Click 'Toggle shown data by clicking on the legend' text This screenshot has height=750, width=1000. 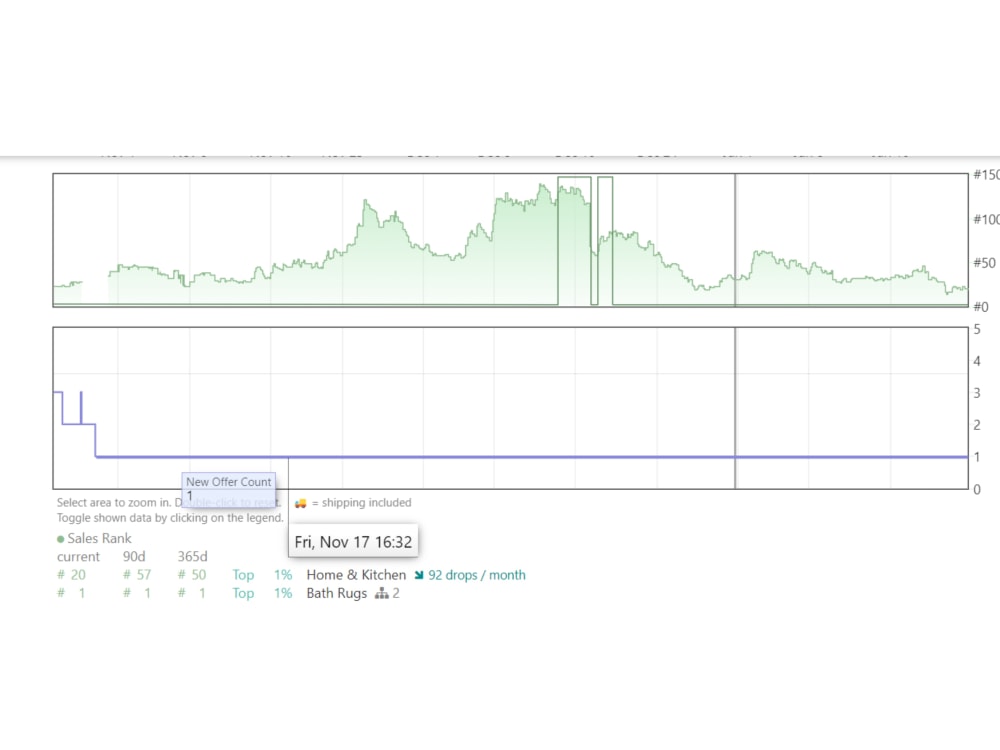170,518
